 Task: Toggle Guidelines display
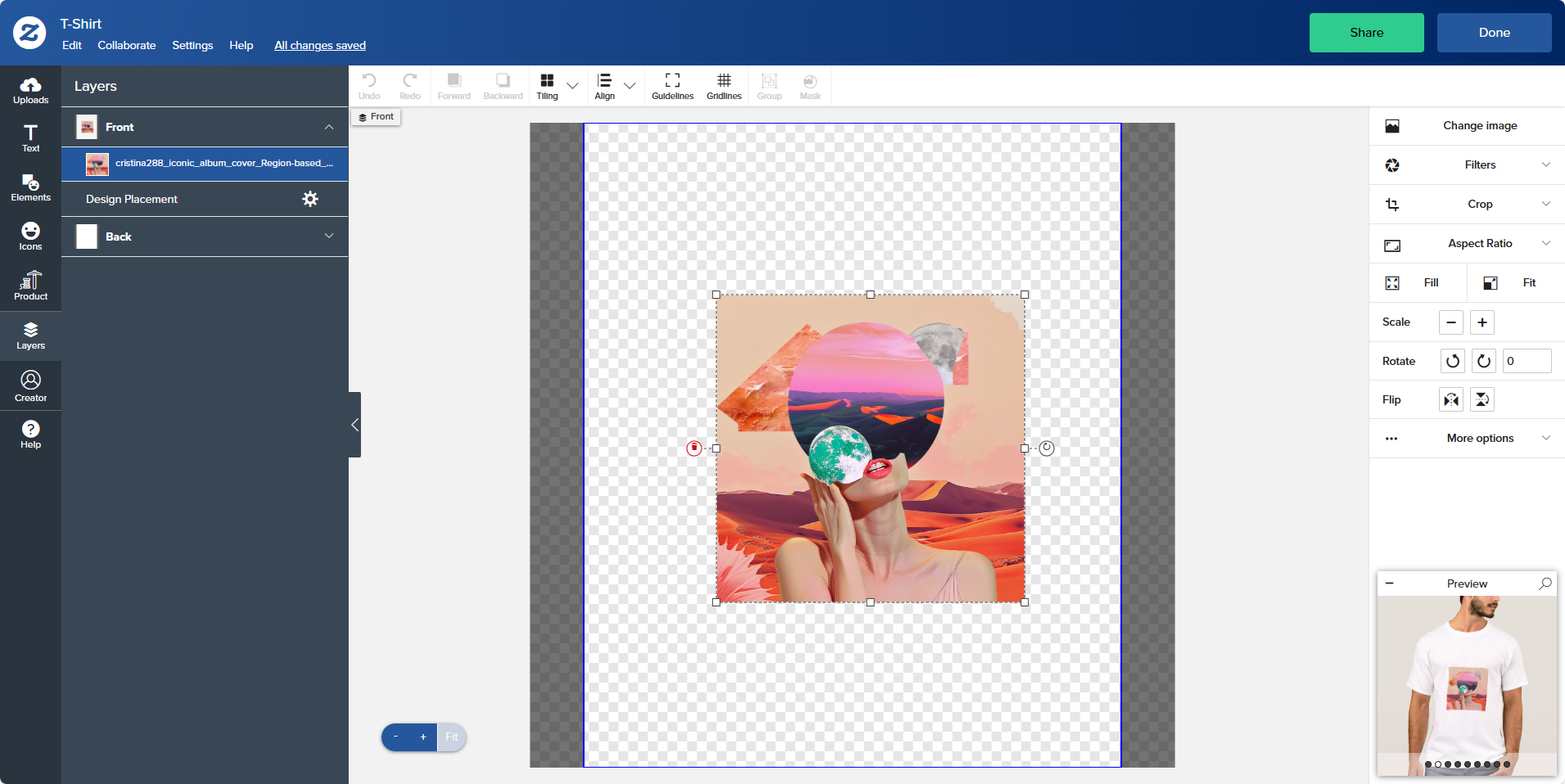coord(673,86)
